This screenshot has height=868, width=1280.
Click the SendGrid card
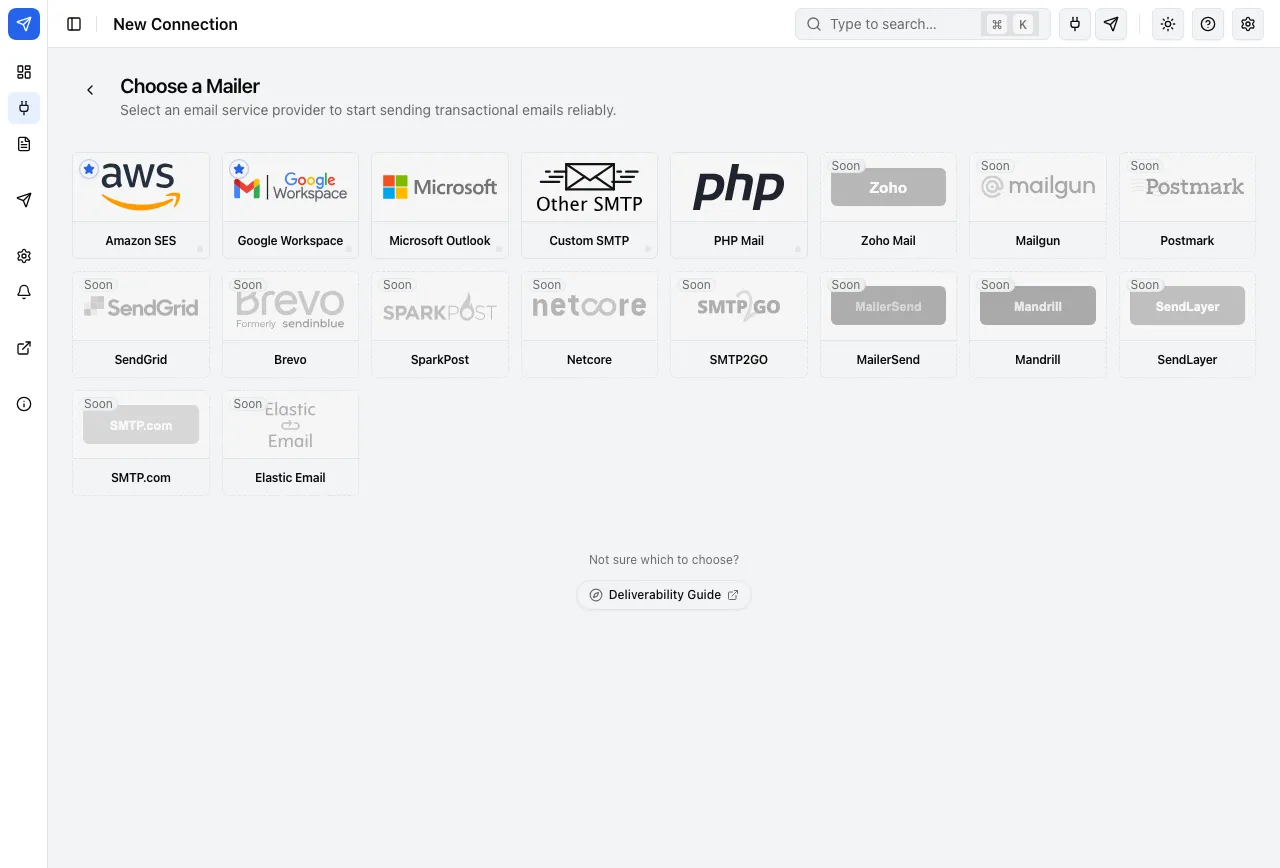(x=141, y=324)
